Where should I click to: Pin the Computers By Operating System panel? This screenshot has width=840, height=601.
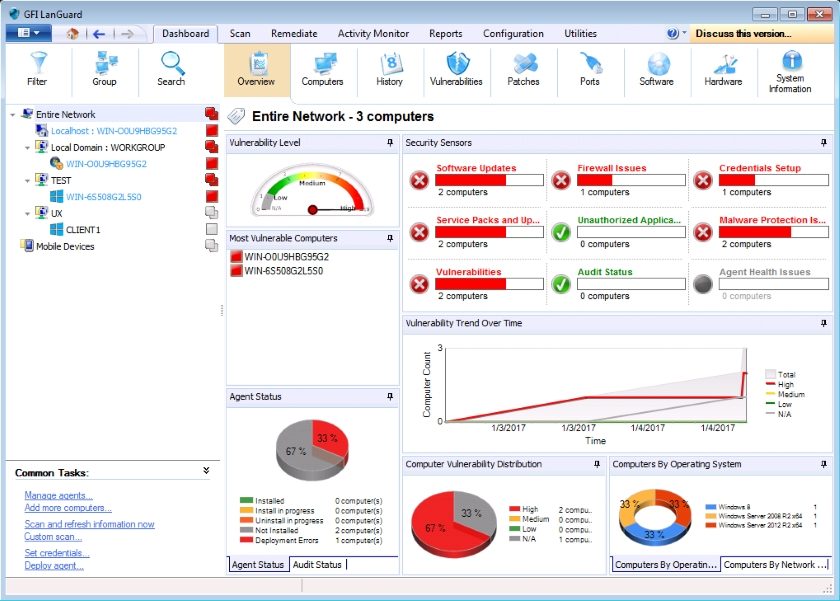coord(824,464)
